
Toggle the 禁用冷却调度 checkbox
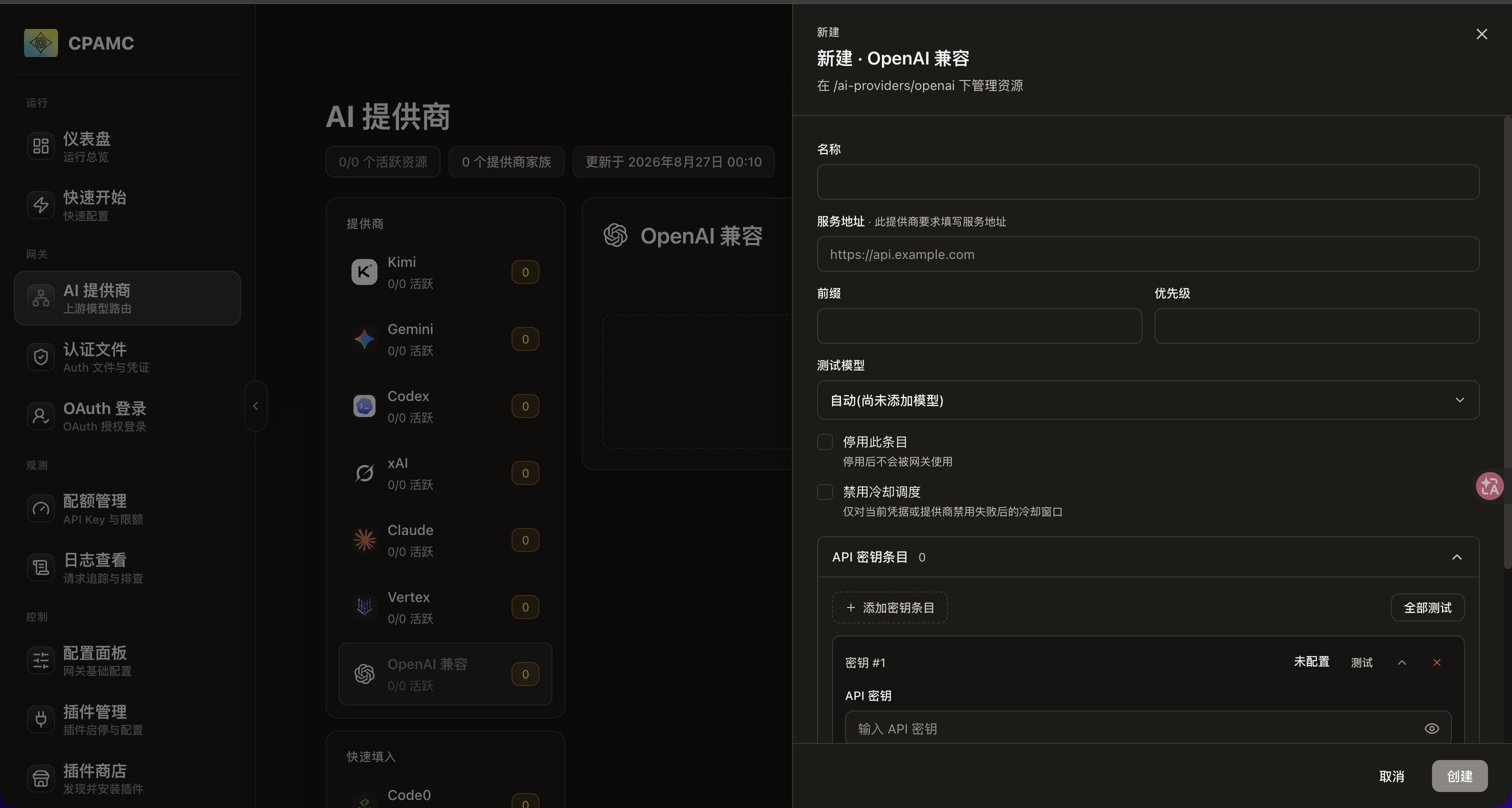click(x=824, y=491)
